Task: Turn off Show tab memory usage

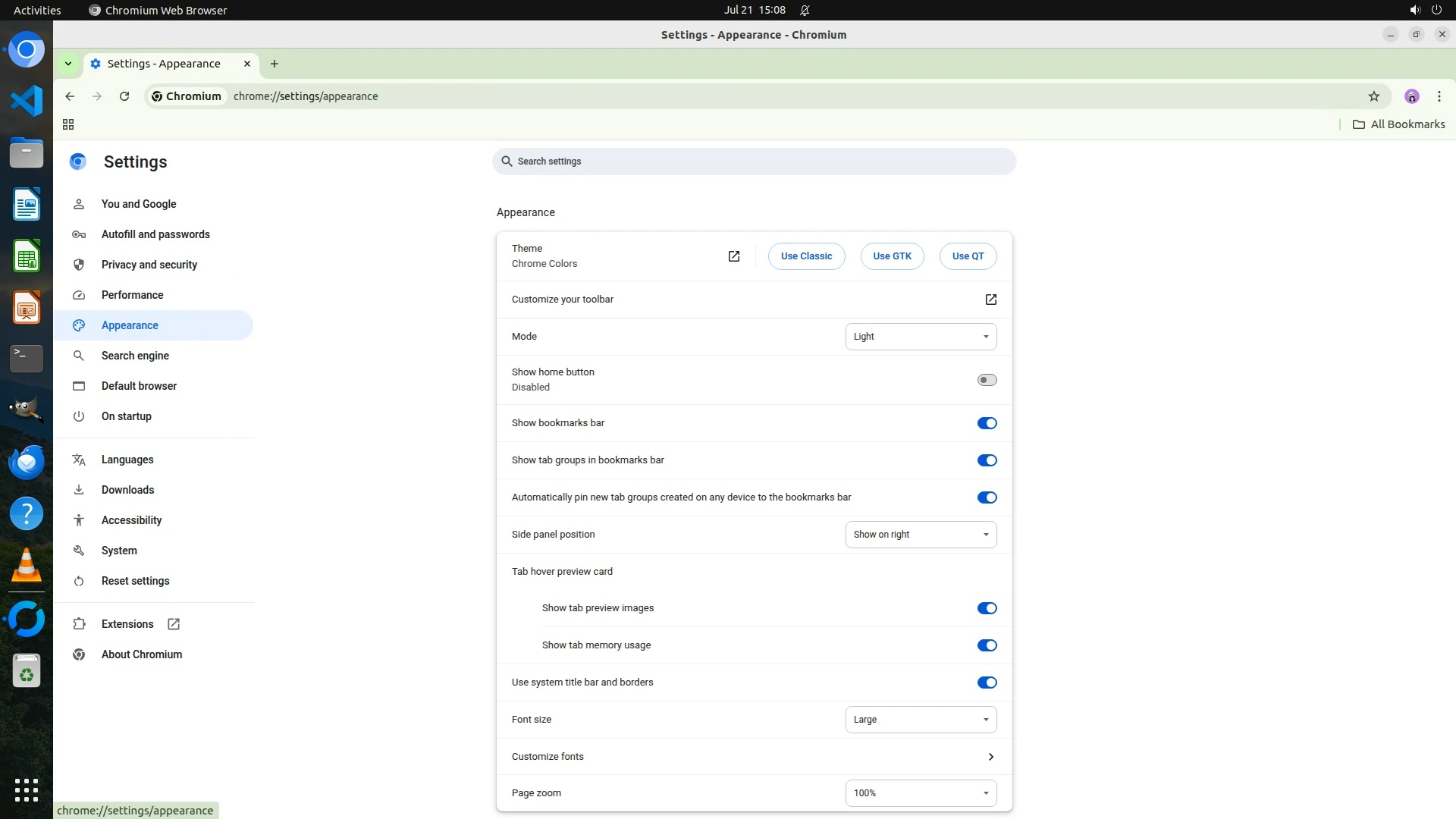Action: point(987,645)
